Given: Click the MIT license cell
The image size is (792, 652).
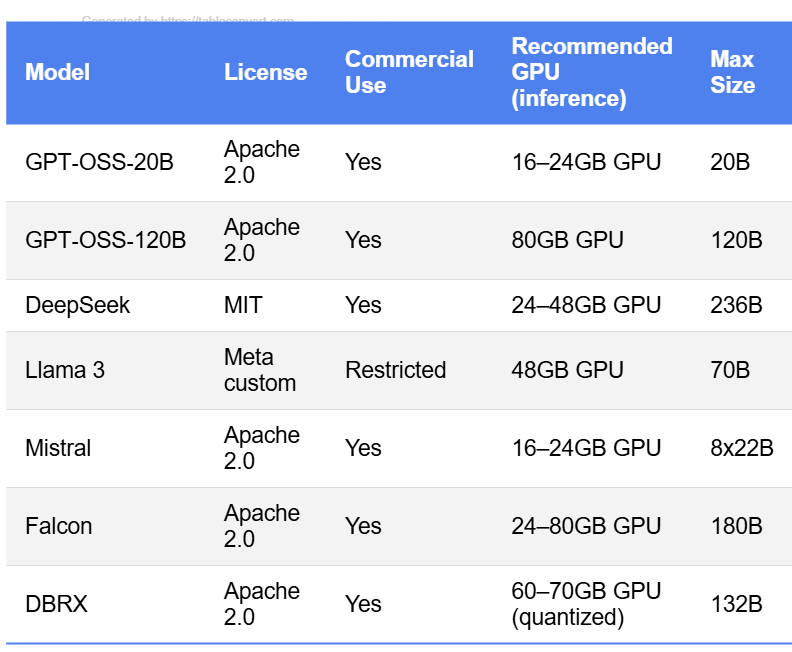Looking at the screenshot, I should coord(243,305).
